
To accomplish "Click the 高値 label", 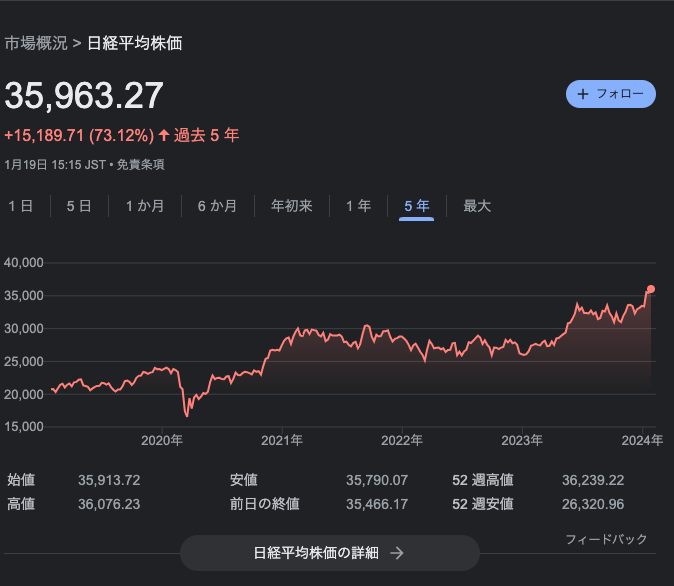I will point(21,504).
